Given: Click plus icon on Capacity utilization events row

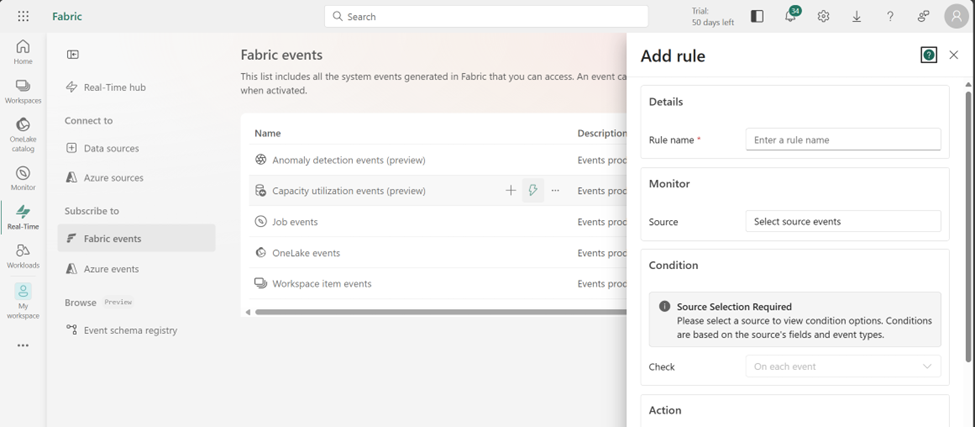Looking at the screenshot, I should coord(511,191).
